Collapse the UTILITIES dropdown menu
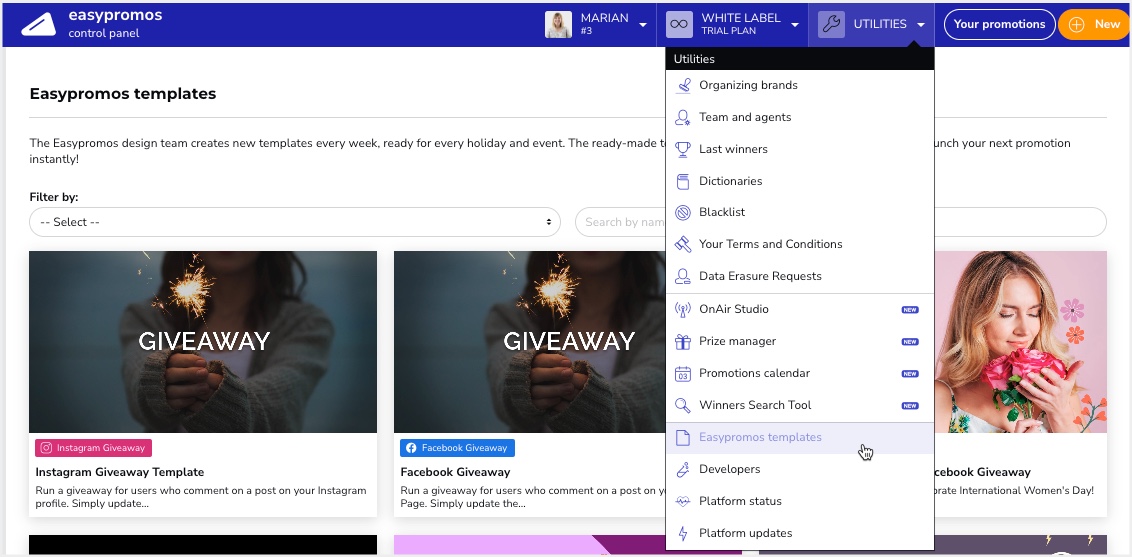The height and width of the screenshot is (557, 1132). [871, 25]
